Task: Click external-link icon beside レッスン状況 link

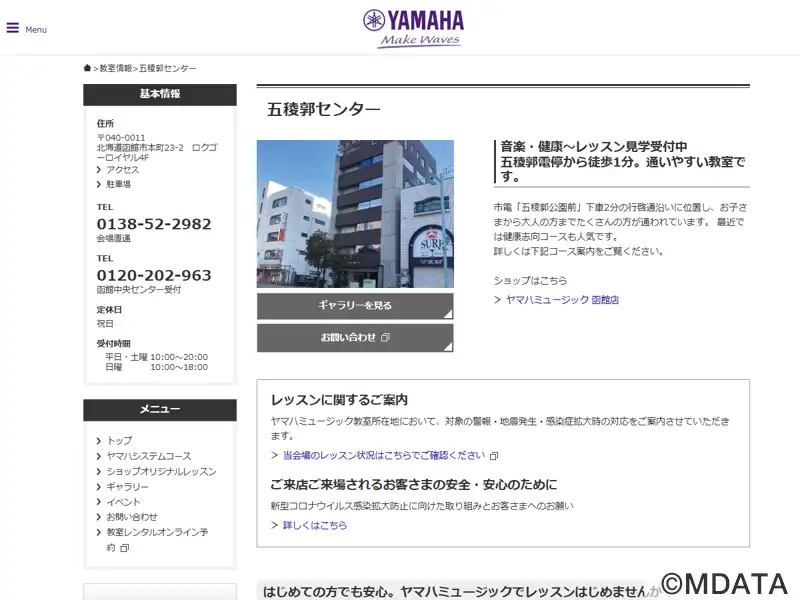Action: 494,456
